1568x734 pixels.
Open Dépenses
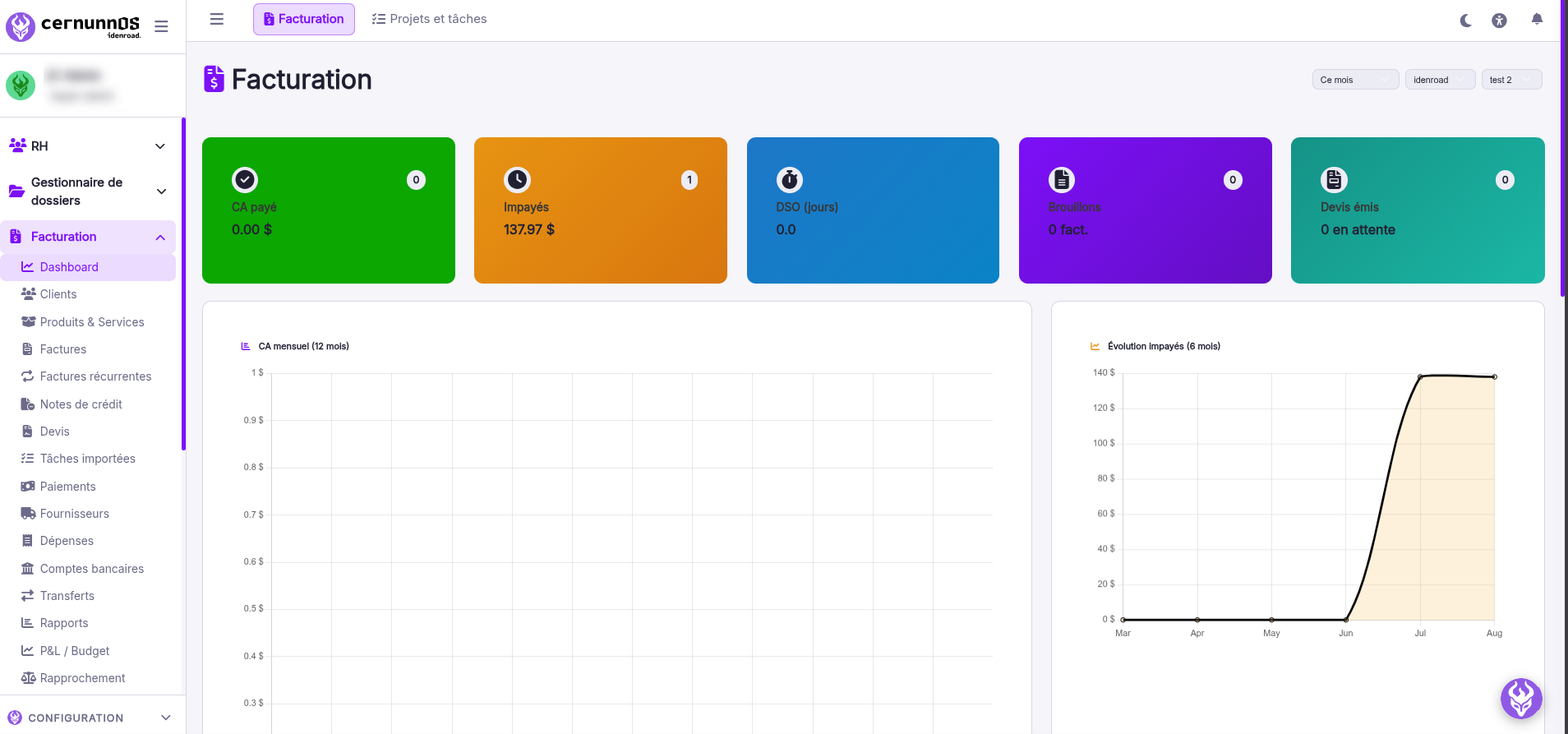88,541
